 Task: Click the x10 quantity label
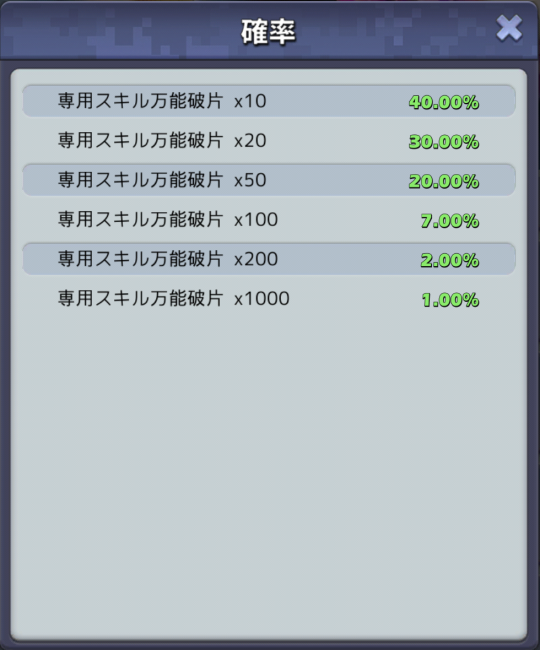[250, 101]
